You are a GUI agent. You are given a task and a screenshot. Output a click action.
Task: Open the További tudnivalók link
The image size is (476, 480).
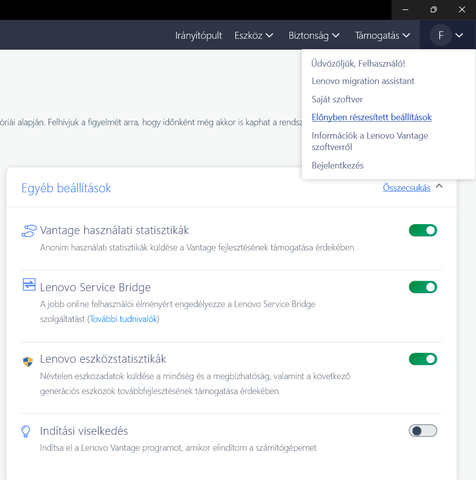coord(123,319)
